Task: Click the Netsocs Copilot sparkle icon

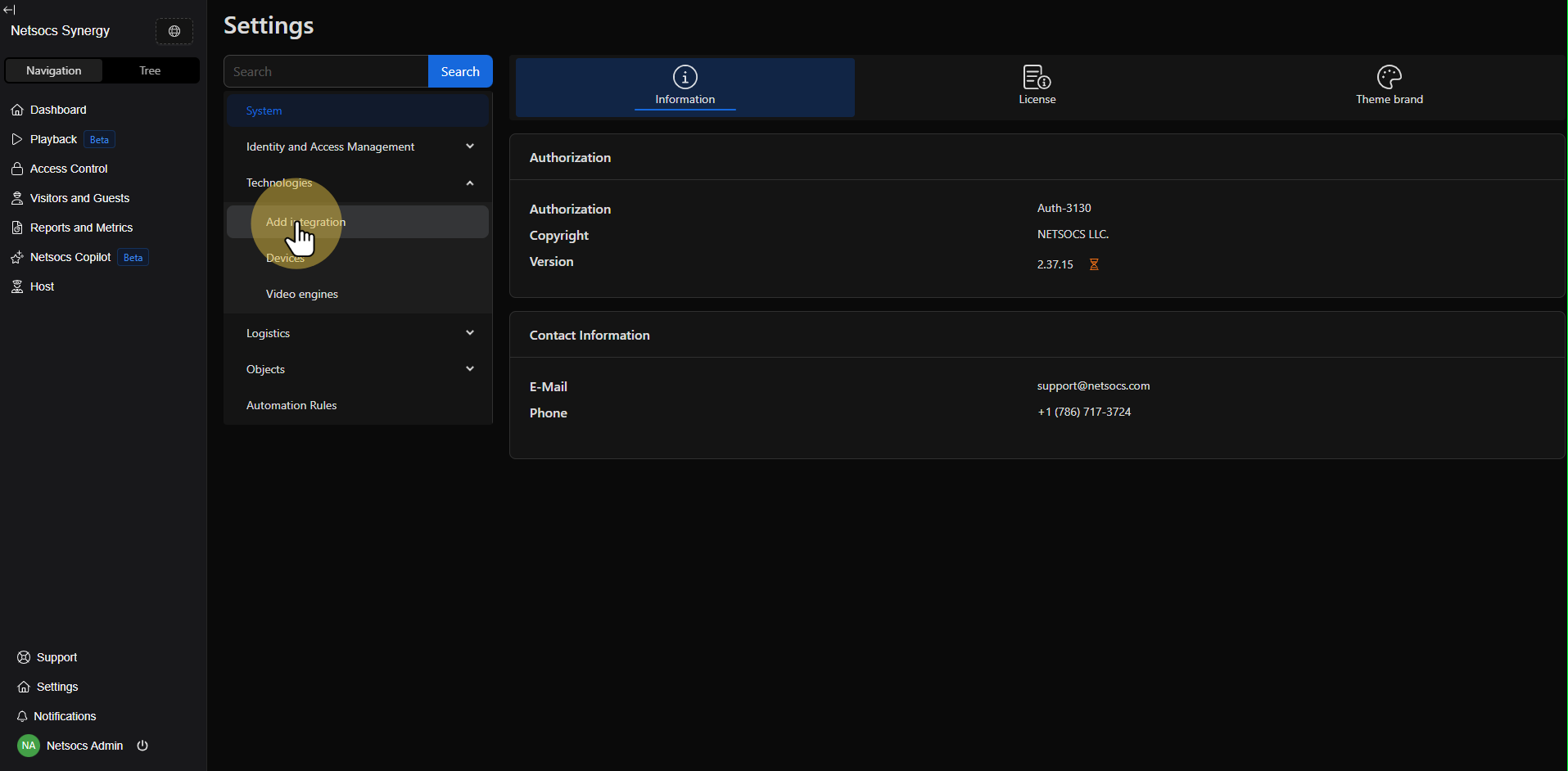Action: tap(17, 257)
